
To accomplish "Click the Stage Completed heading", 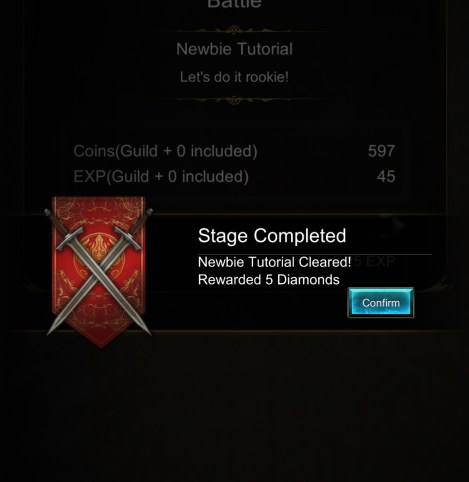I will (x=272, y=236).
